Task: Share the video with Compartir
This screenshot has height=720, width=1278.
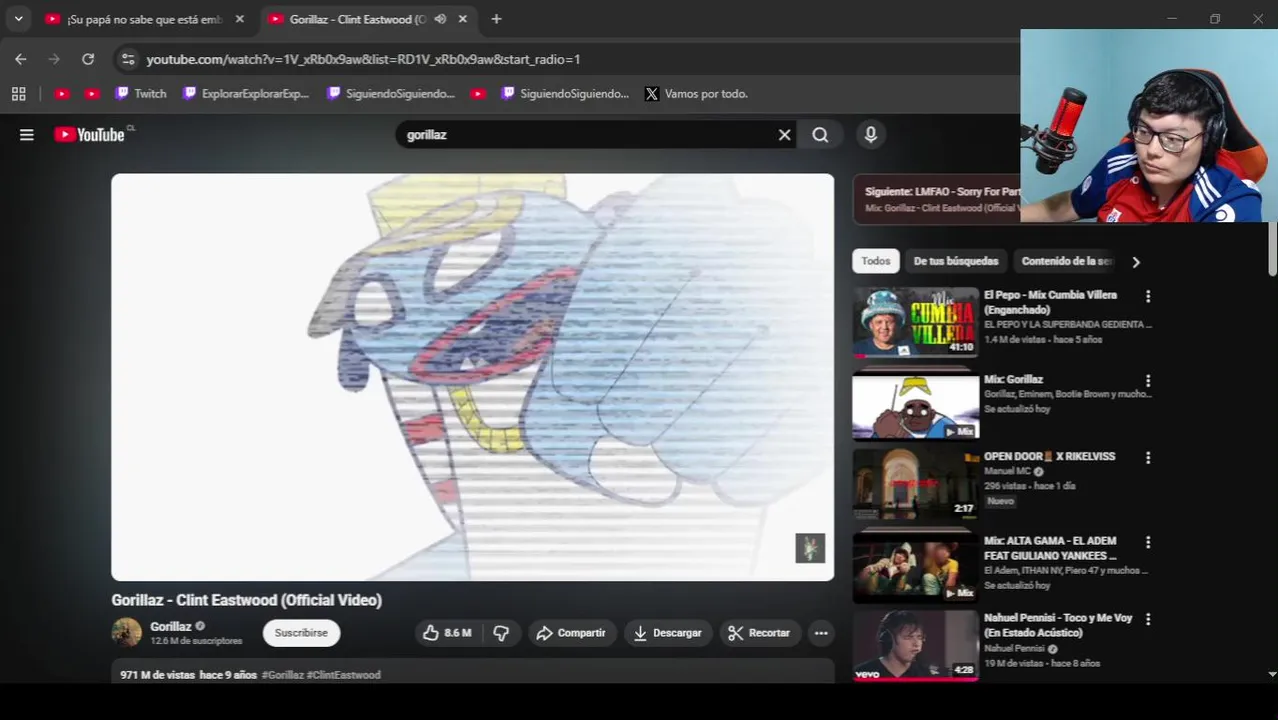Action: pyautogui.click(x=571, y=633)
